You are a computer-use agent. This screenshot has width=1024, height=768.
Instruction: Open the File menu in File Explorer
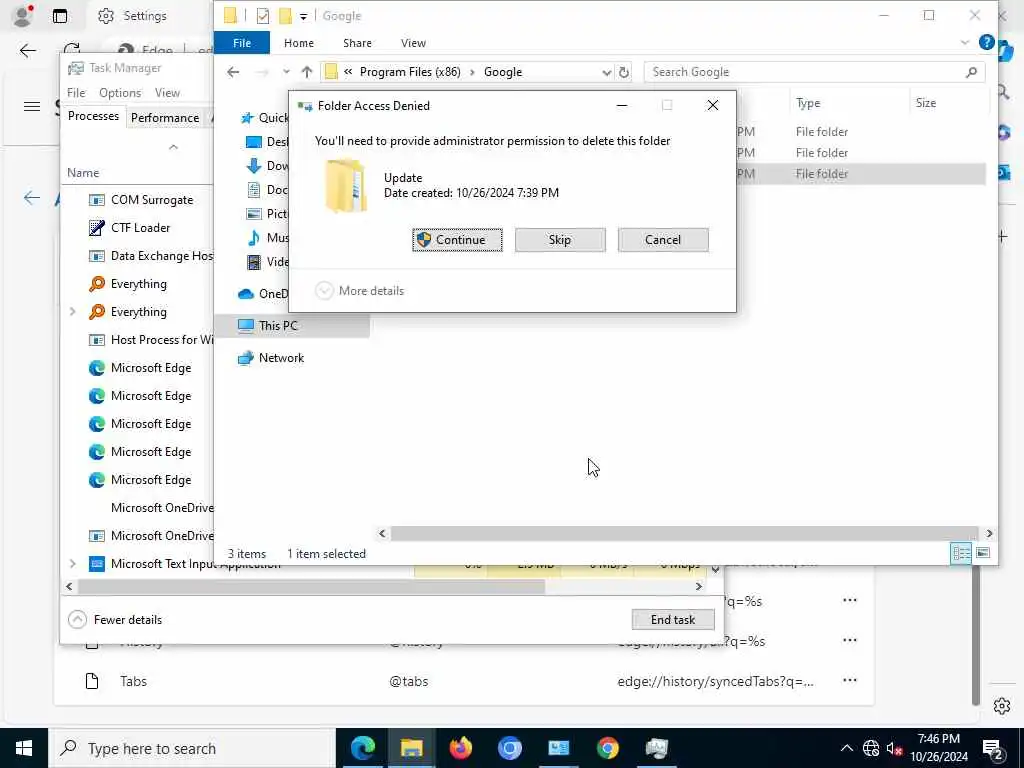(x=242, y=43)
